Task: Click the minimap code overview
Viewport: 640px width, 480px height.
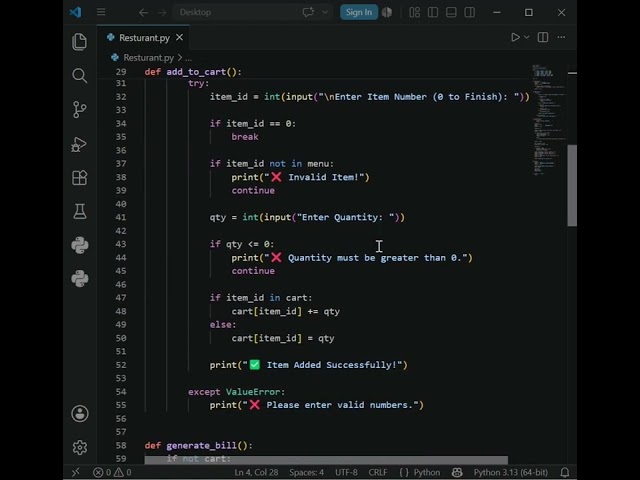Action: click(x=549, y=120)
